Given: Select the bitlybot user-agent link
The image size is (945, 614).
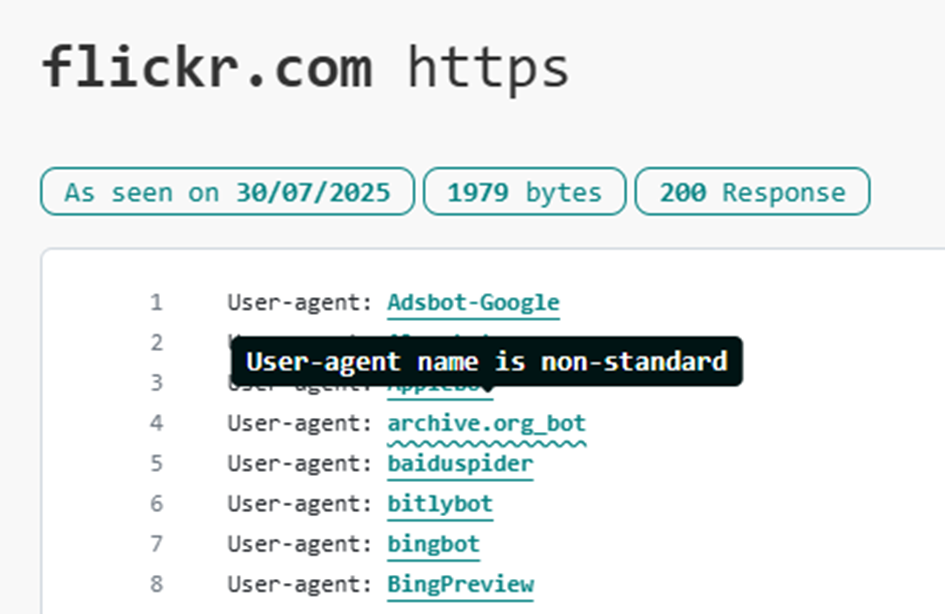Looking at the screenshot, I should pos(440,504).
